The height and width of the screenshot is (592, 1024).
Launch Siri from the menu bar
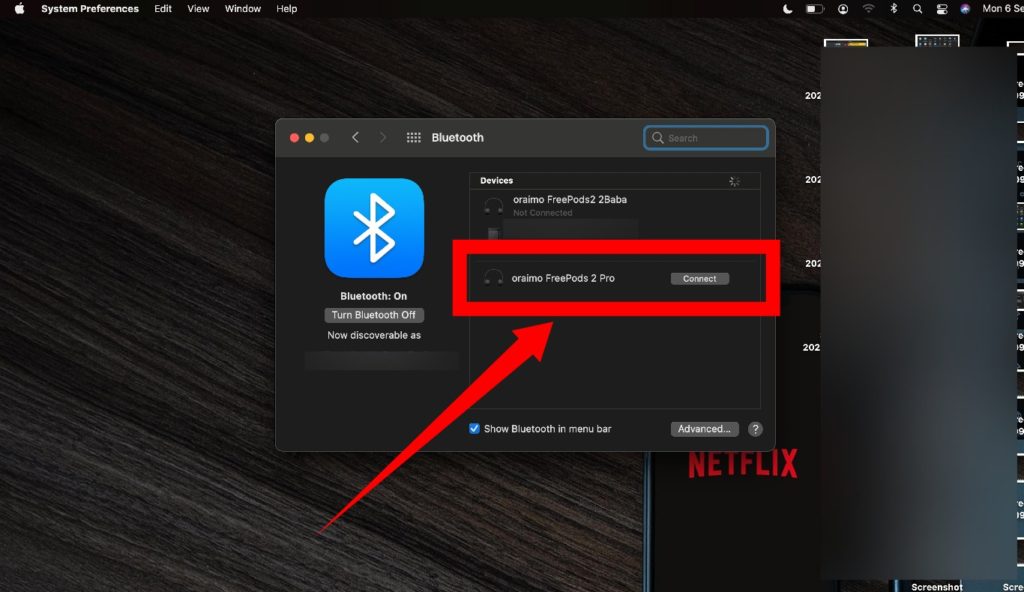pyautogui.click(x=965, y=8)
